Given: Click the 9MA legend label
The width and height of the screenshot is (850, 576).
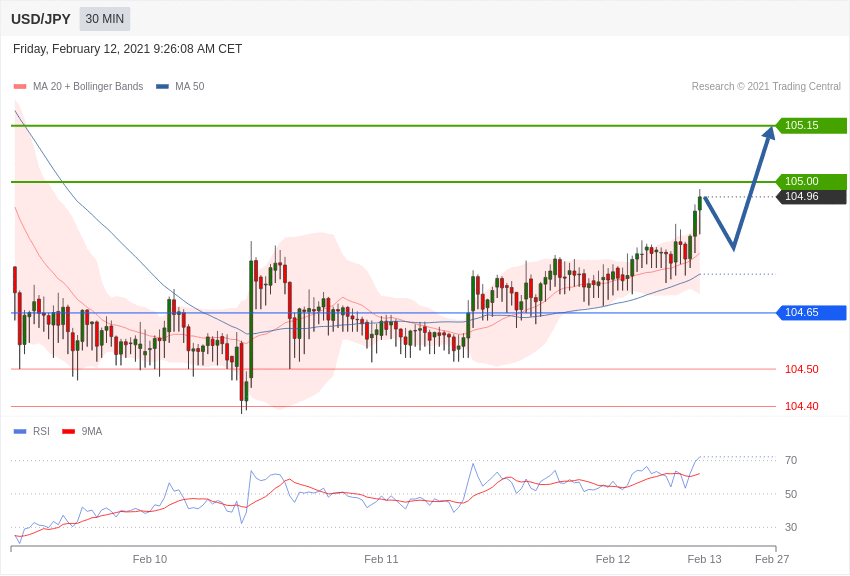Looking at the screenshot, I should [92, 432].
